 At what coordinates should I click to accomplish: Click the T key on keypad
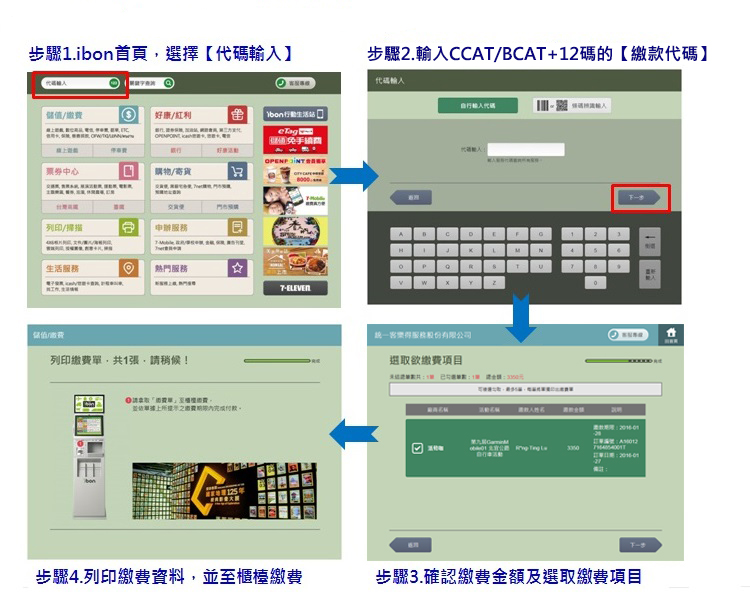(518, 267)
